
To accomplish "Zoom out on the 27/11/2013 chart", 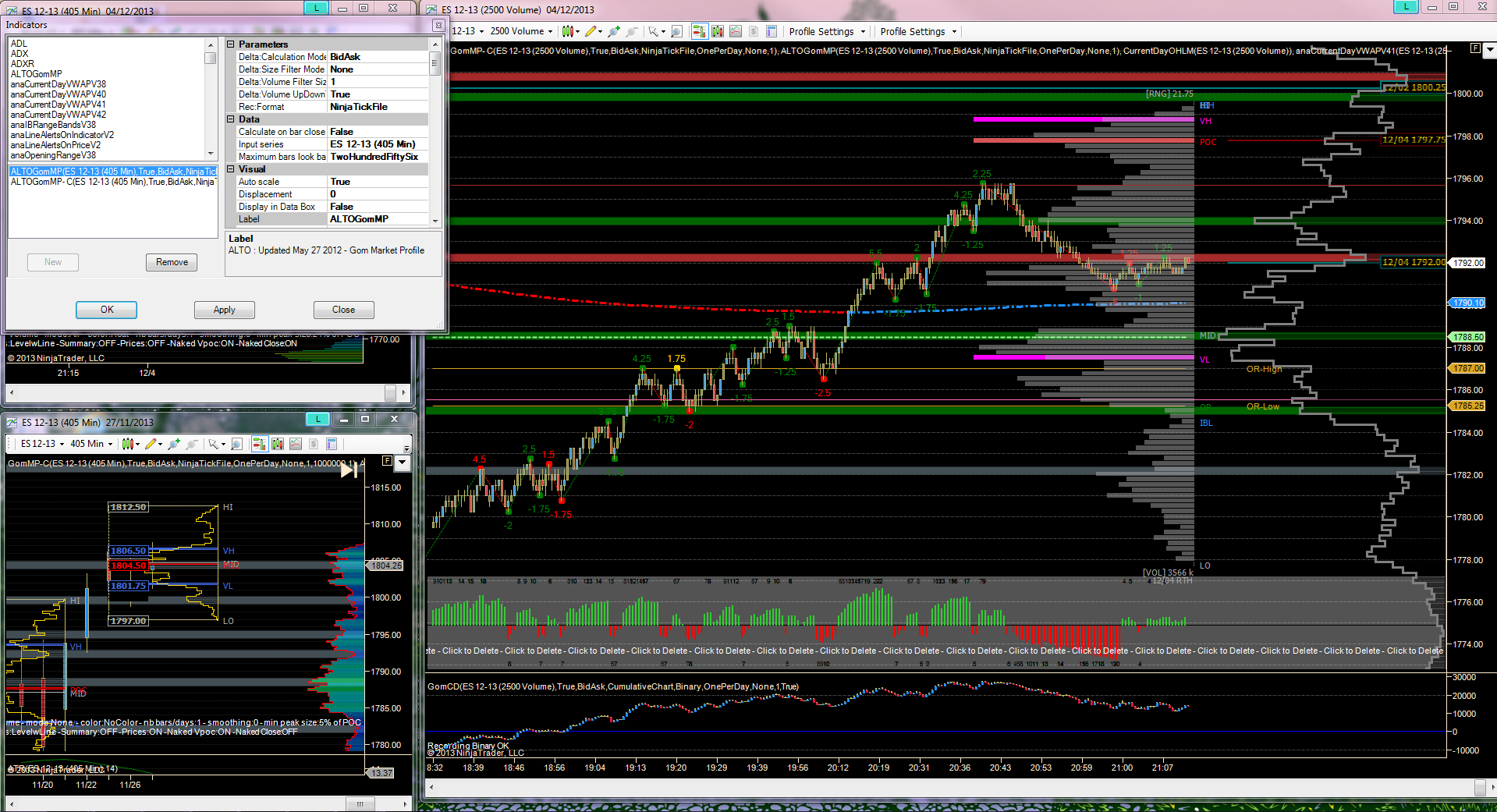I will [192, 444].
